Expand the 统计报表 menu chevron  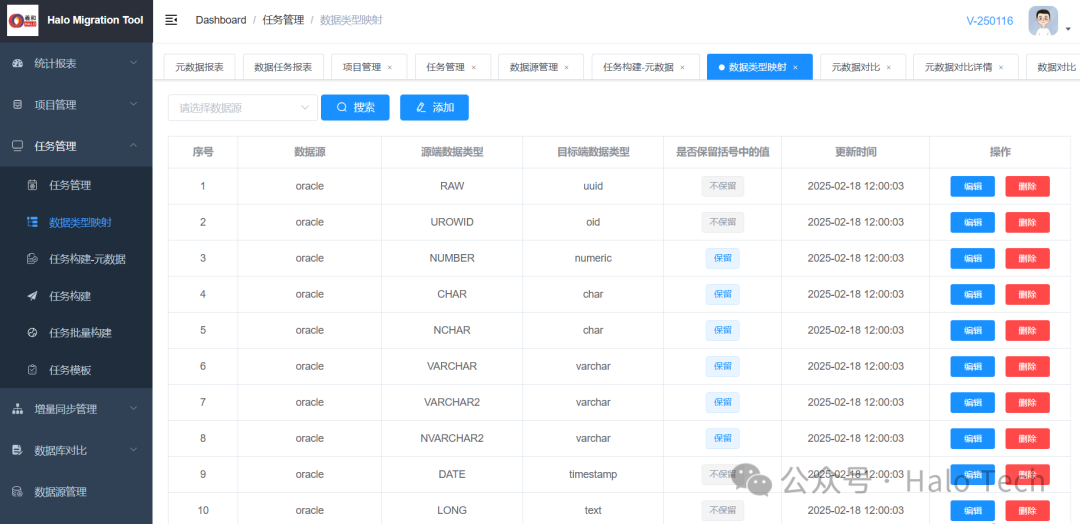134,63
